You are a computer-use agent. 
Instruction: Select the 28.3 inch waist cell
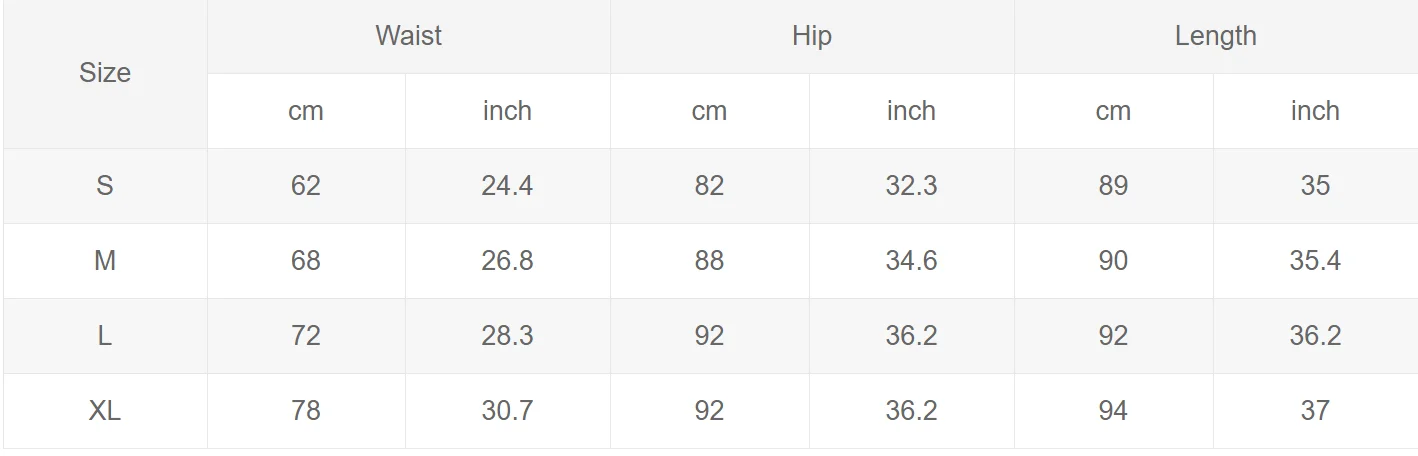click(x=508, y=336)
